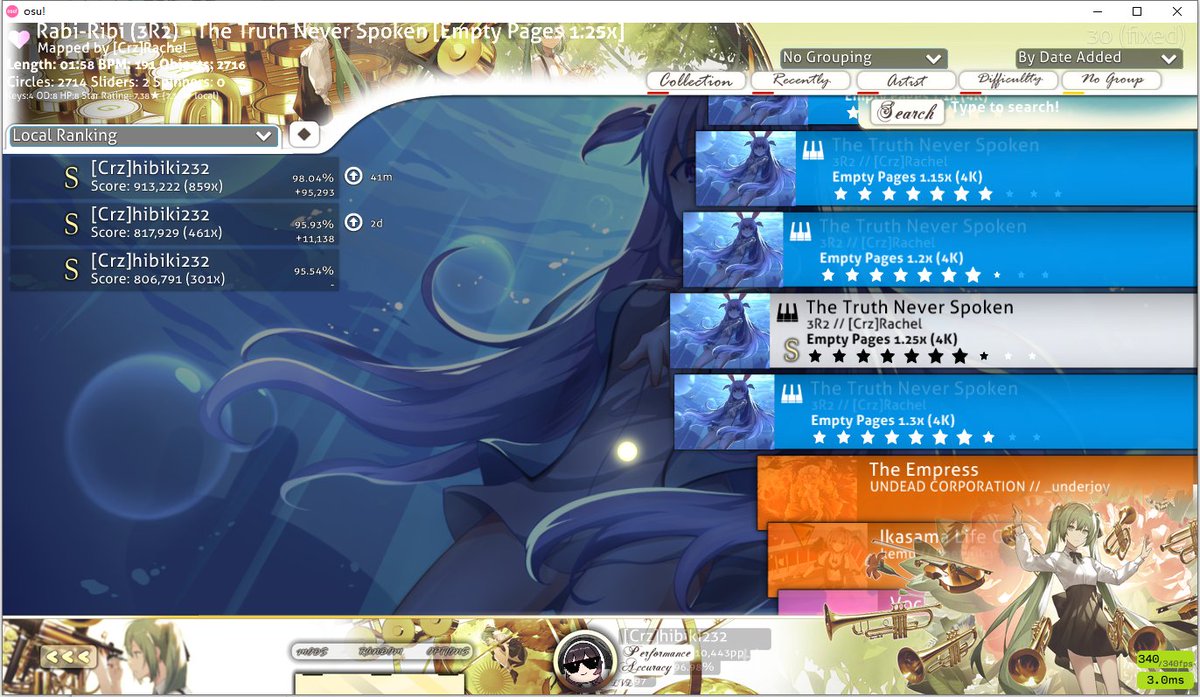The height and width of the screenshot is (697, 1200).
Task: Click the Search box
Action: click(x=907, y=112)
